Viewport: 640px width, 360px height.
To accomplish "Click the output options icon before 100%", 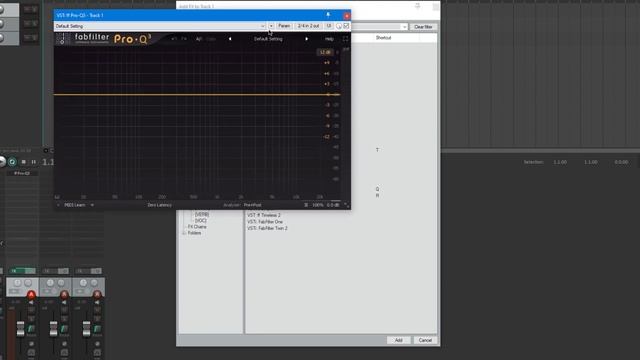I will (306, 205).
